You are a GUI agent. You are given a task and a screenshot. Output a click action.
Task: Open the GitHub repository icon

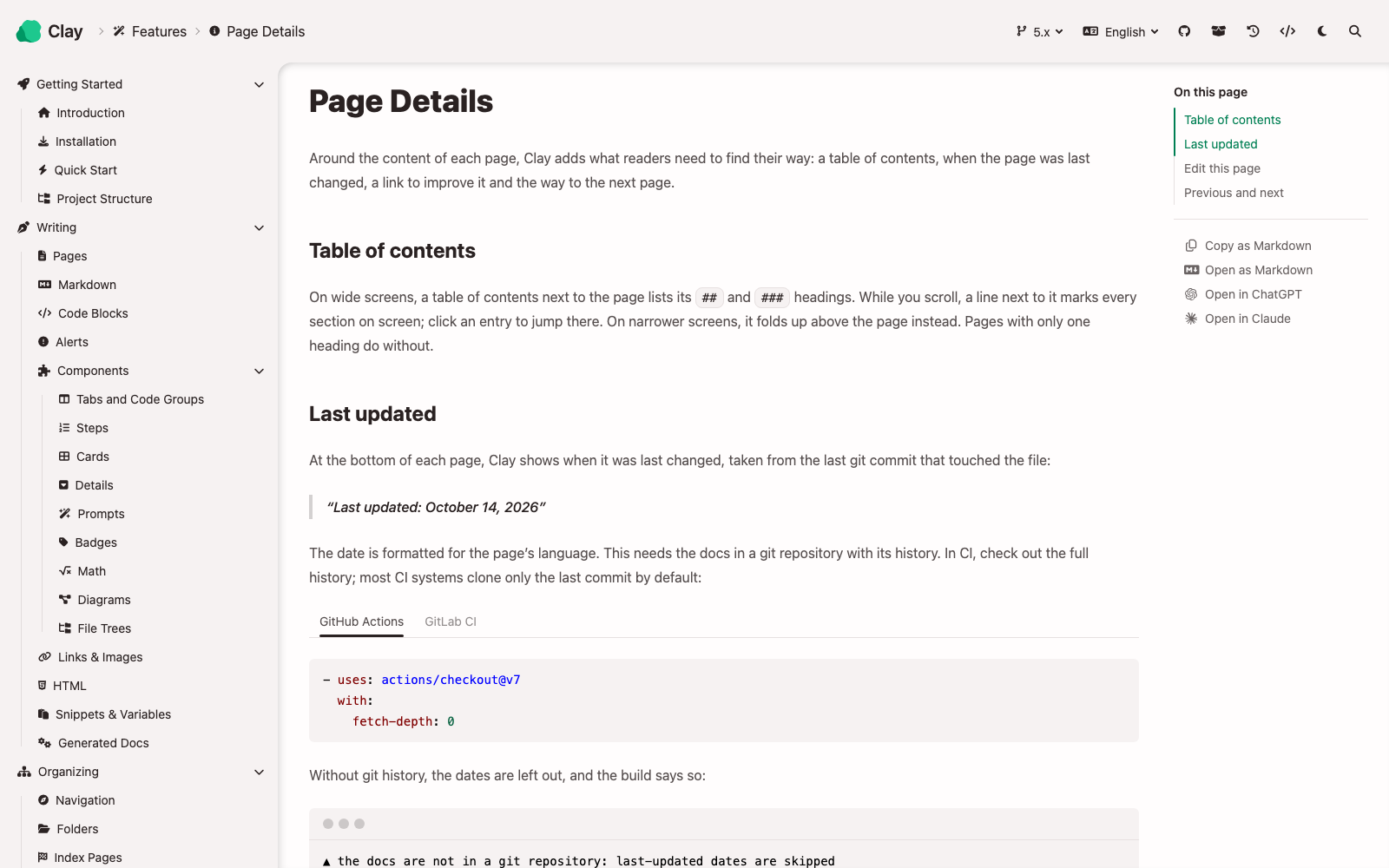(x=1184, y=31)
